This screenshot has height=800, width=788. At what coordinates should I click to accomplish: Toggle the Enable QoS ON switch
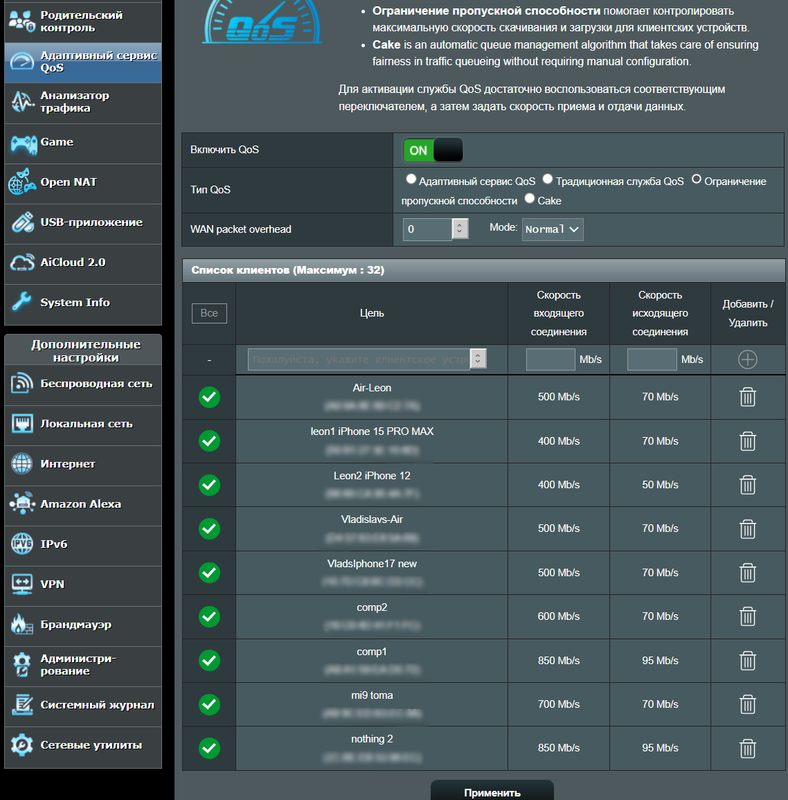[x=433, y=151]
